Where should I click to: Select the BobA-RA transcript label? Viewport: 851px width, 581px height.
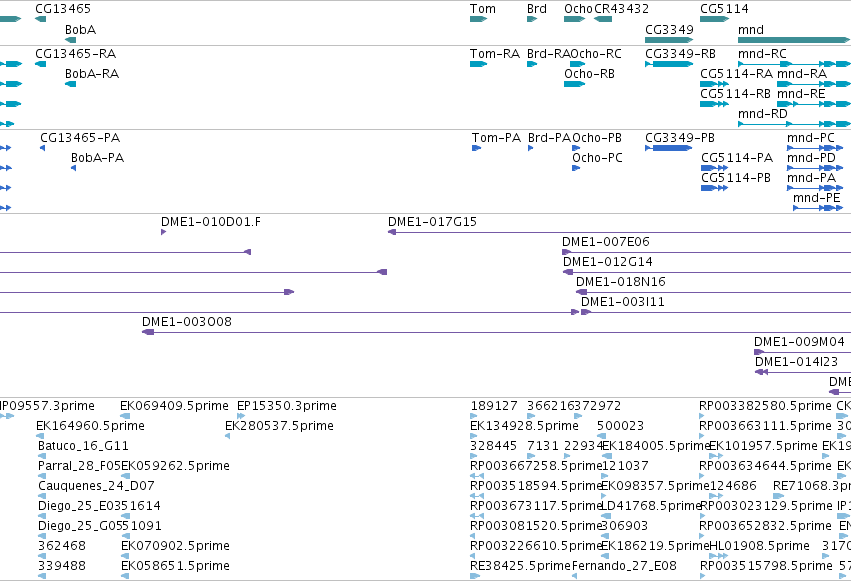point(92,74)
